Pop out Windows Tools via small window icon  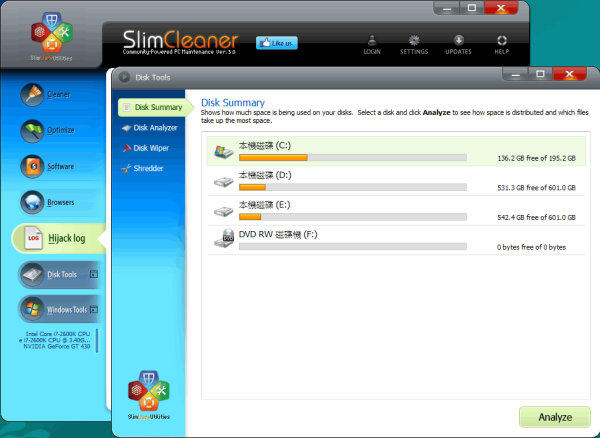94,309
